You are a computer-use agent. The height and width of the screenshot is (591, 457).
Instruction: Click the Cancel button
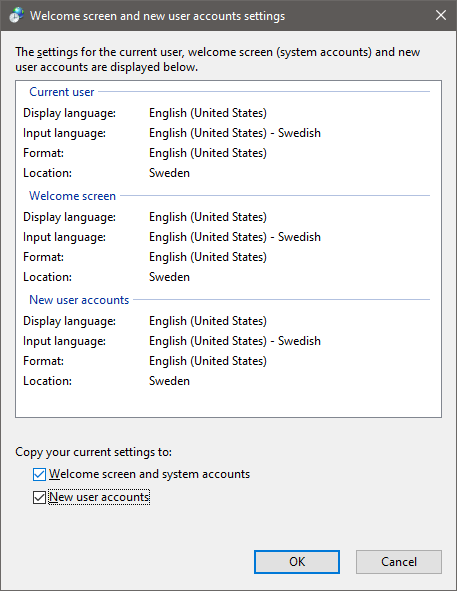tap(399, 562)
